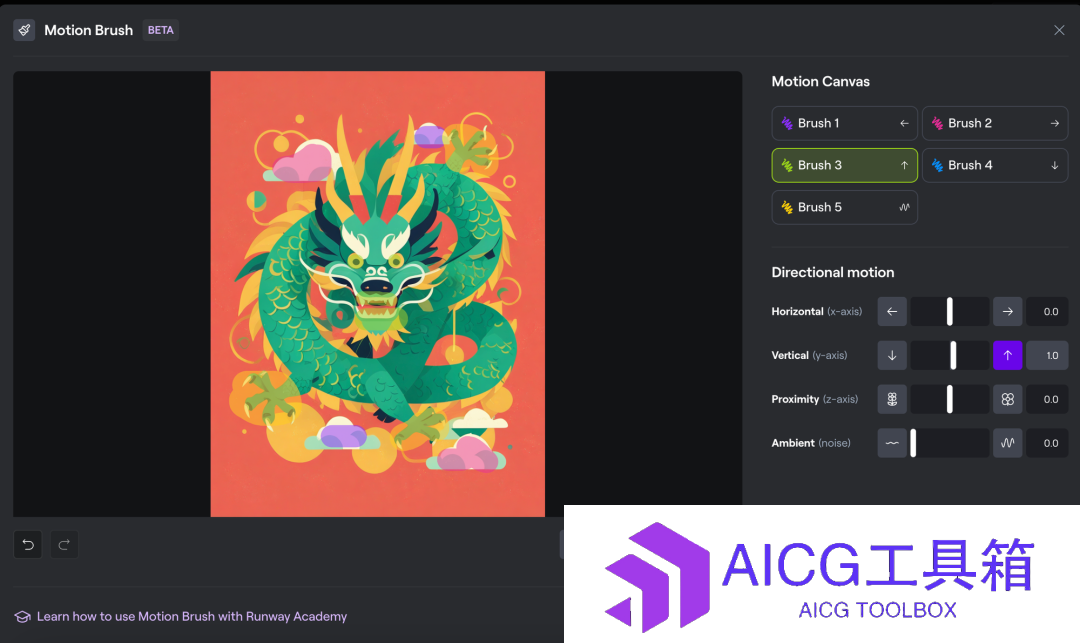1080x643 pixels.
Task: Select the active Brush 3
Action: click(x=844, y=165)
